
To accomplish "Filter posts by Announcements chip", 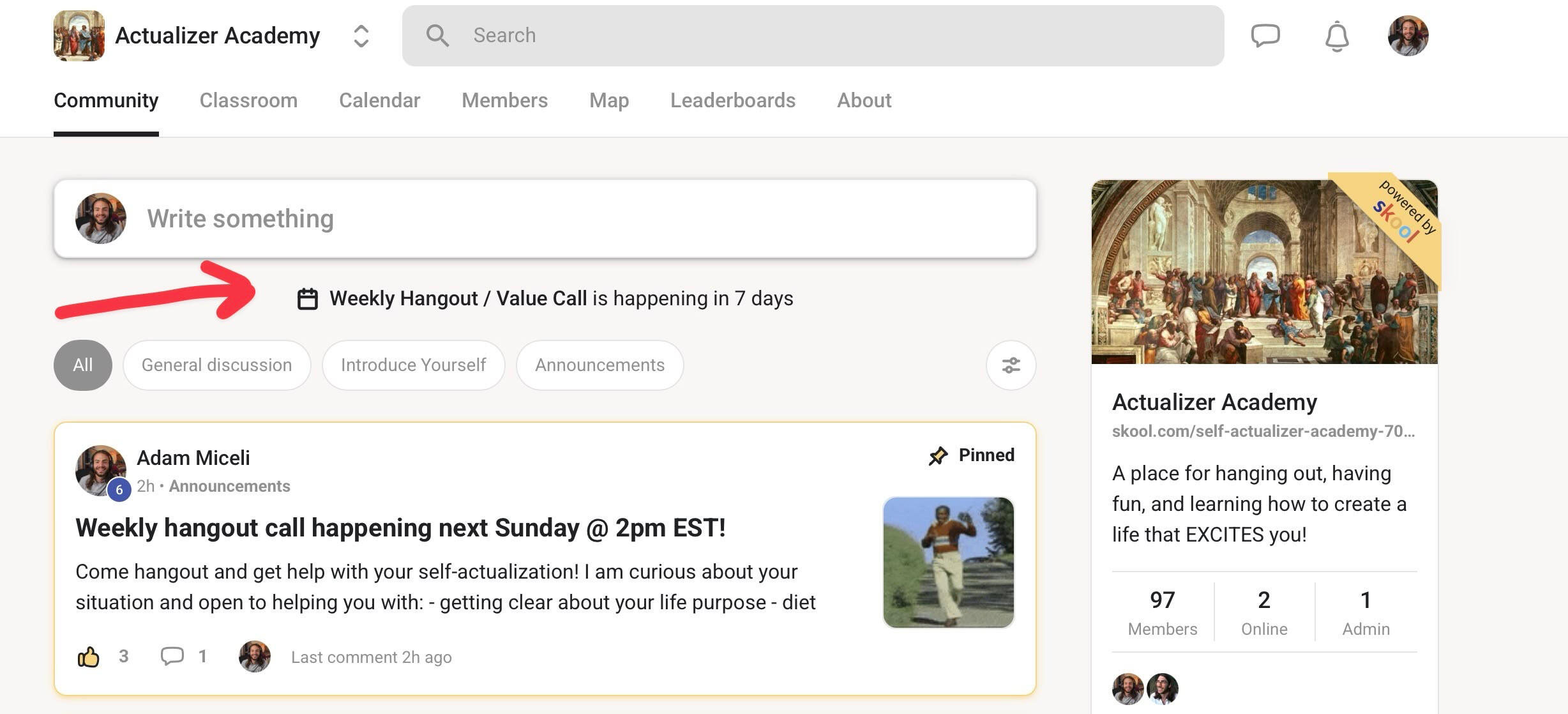I will pyautogui.click(x=599, y=365).
